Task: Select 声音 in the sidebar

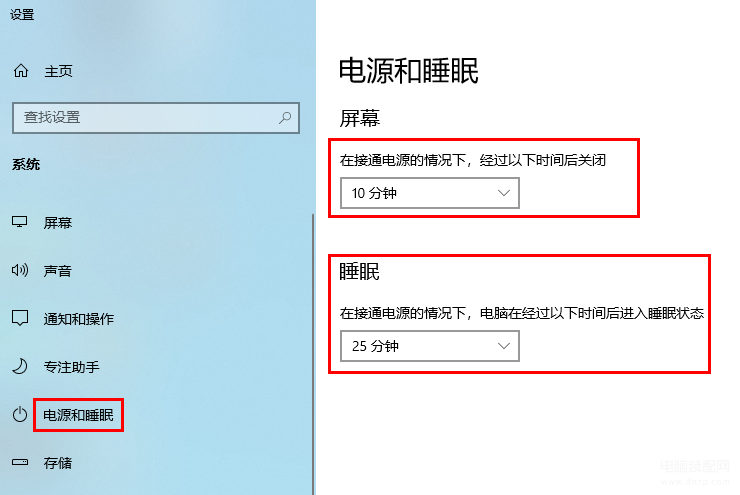Action: [x=58, y=270]
